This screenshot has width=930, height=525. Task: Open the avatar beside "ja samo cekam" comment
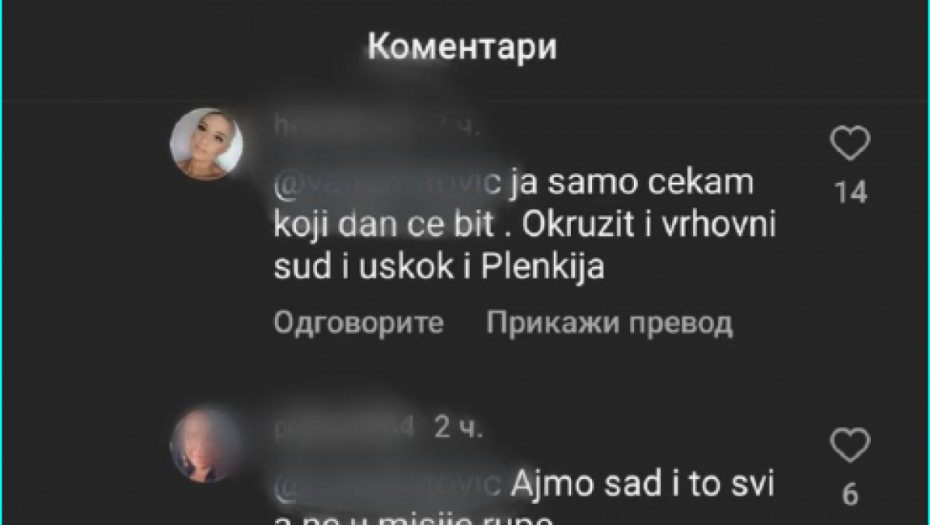[x=206, y=144]
